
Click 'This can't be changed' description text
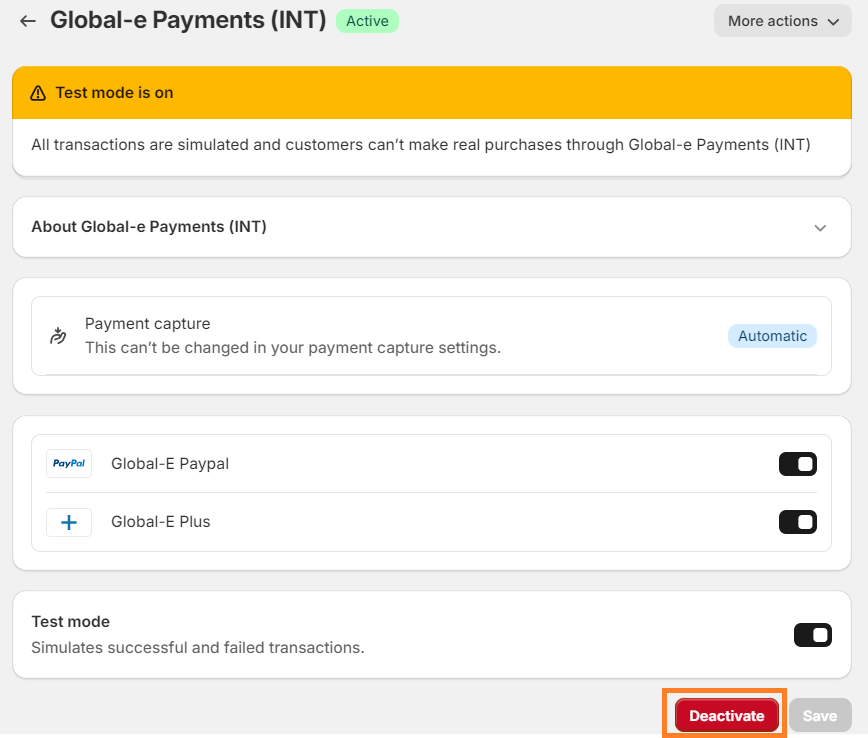tap(293, 348)
